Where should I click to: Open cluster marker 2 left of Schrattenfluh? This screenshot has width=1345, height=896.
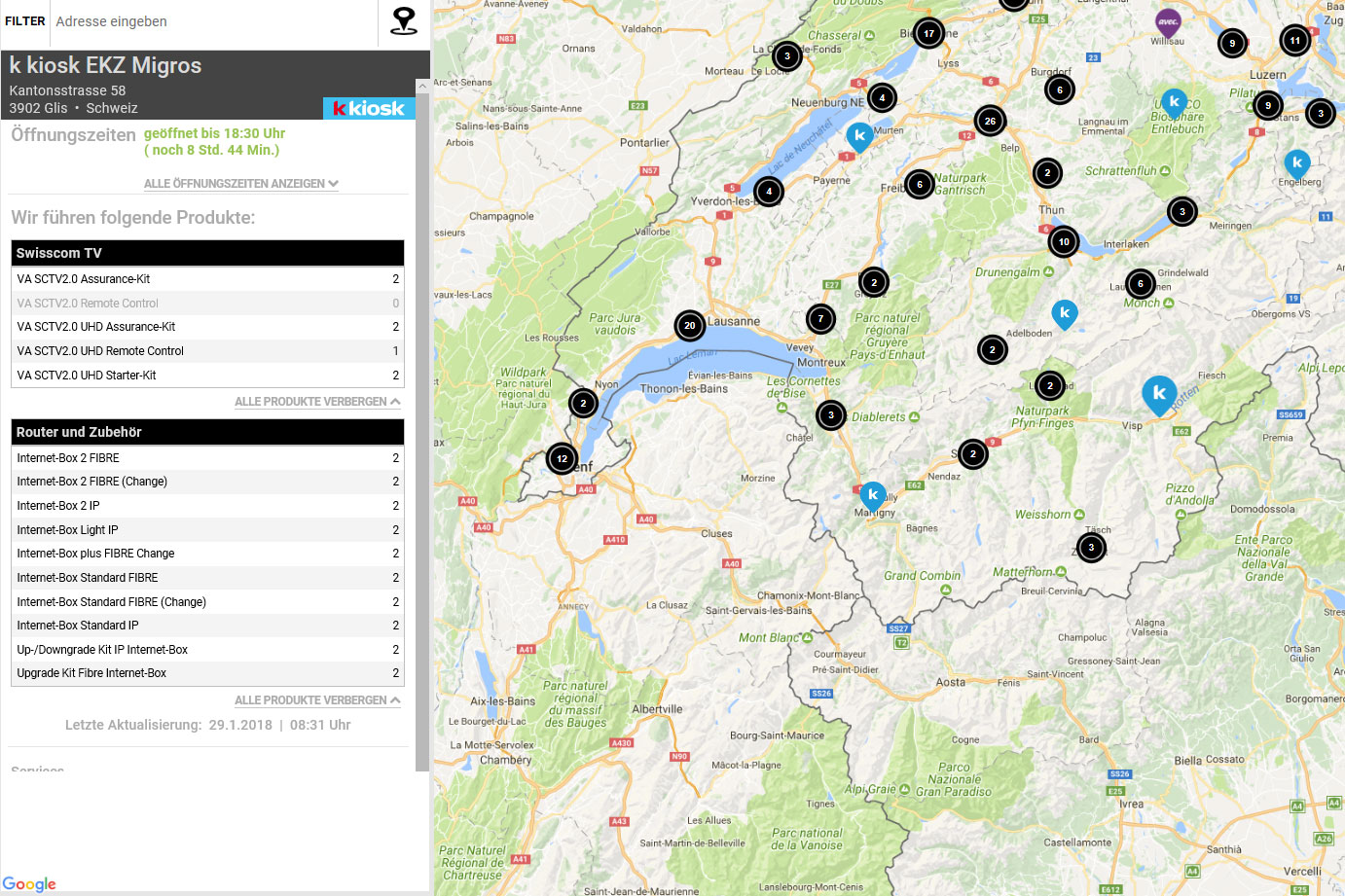pos(1047,173)
